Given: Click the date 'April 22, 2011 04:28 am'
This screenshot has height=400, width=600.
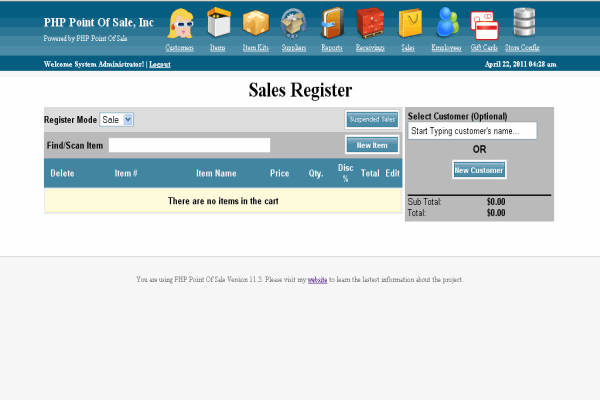Looking at the screenshot, I should coord(520,64).
